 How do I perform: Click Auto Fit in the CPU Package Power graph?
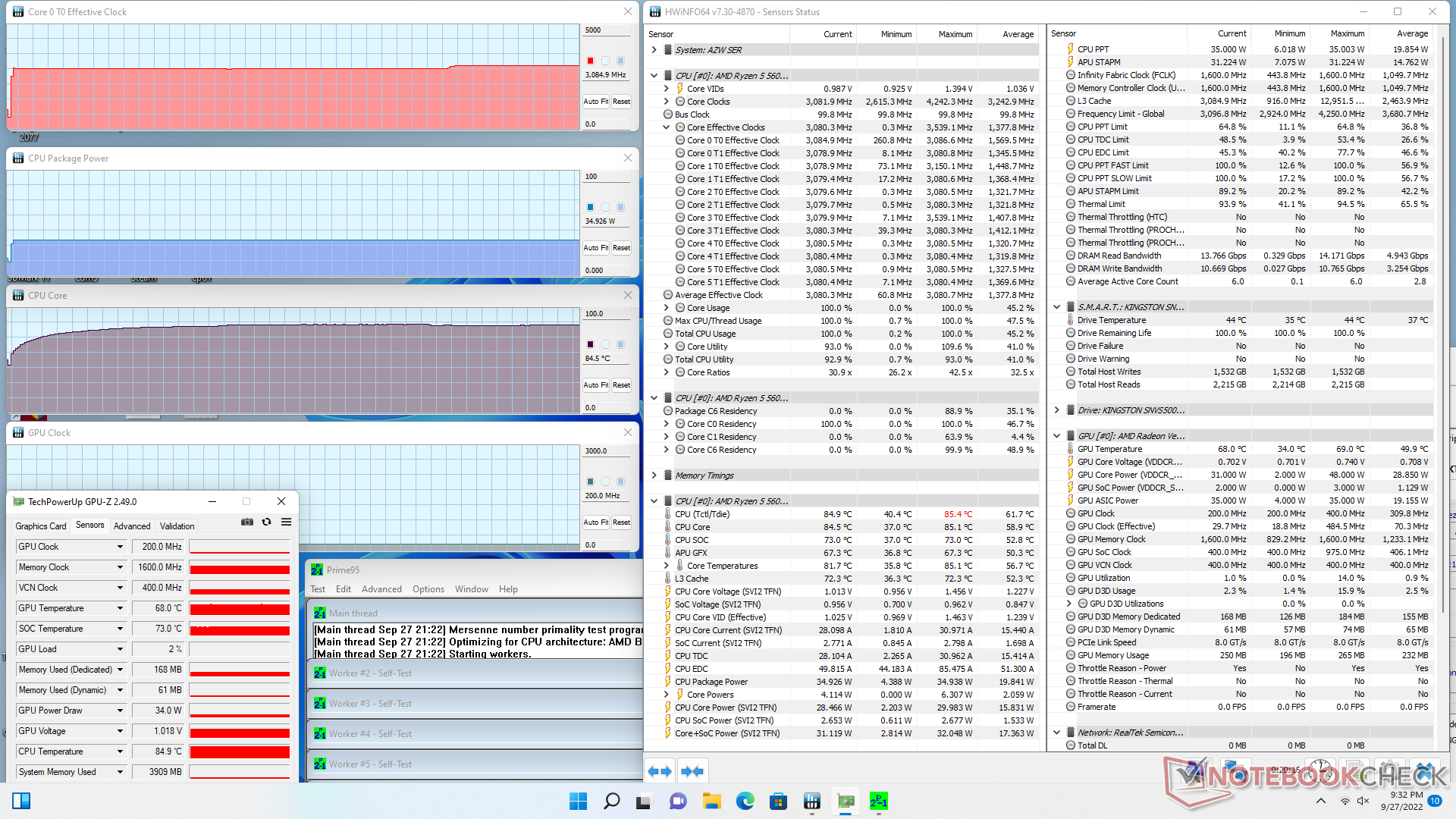coord(595,248)
